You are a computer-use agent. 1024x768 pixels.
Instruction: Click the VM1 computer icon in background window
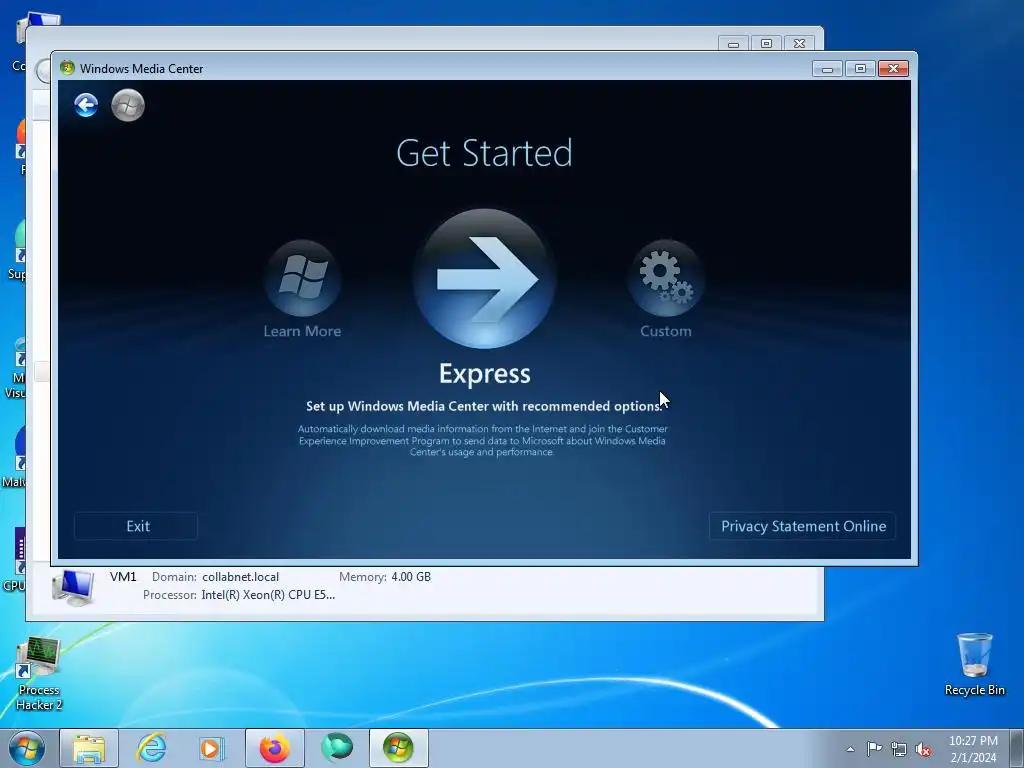73,586
